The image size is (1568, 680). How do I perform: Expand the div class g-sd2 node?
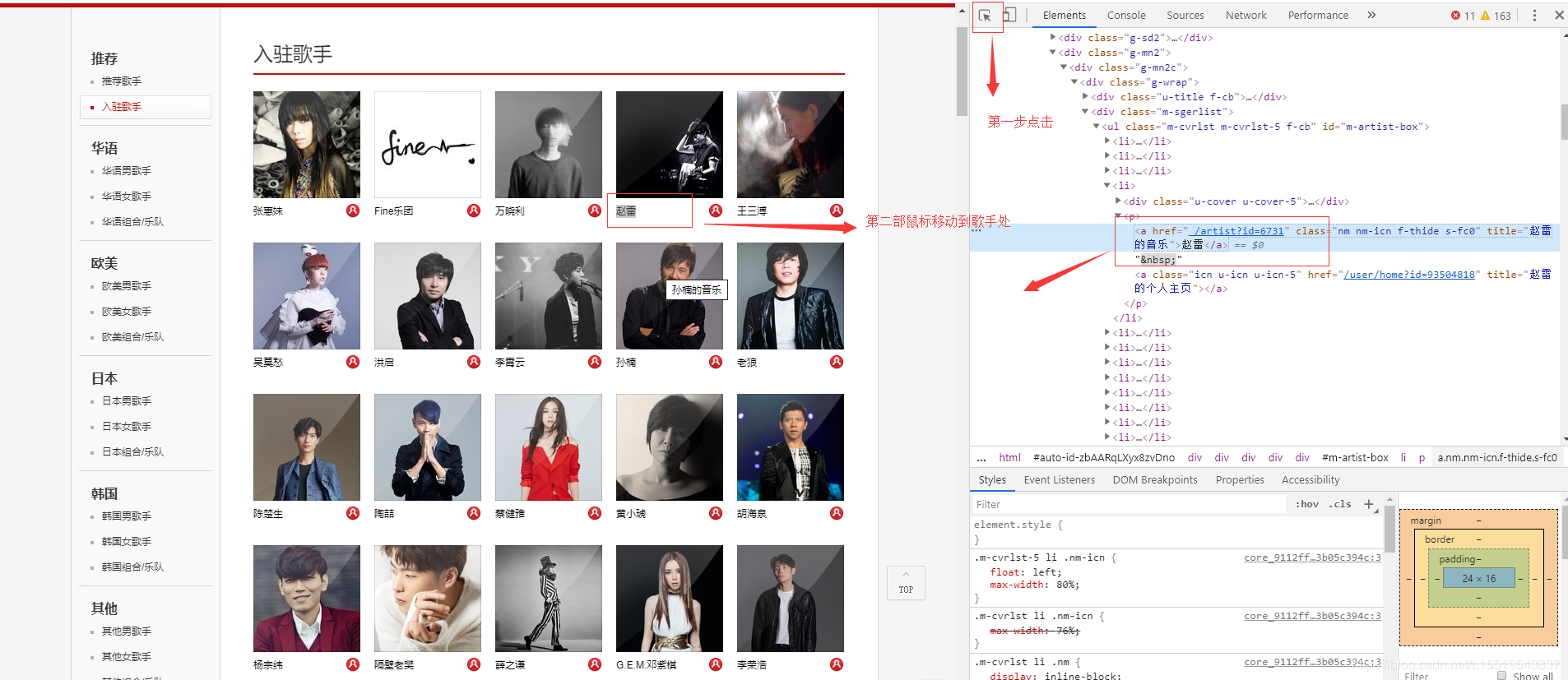click(1052, 37)
